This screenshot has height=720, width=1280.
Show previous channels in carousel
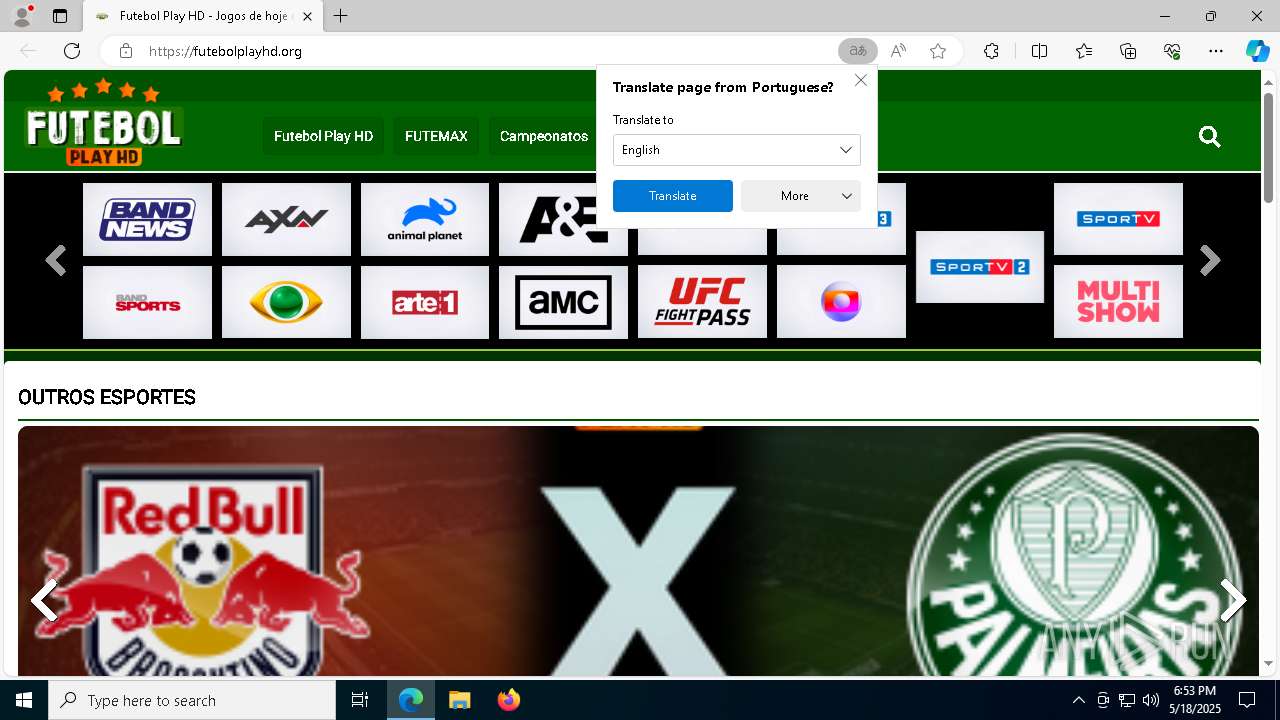(x=55, y=261)
